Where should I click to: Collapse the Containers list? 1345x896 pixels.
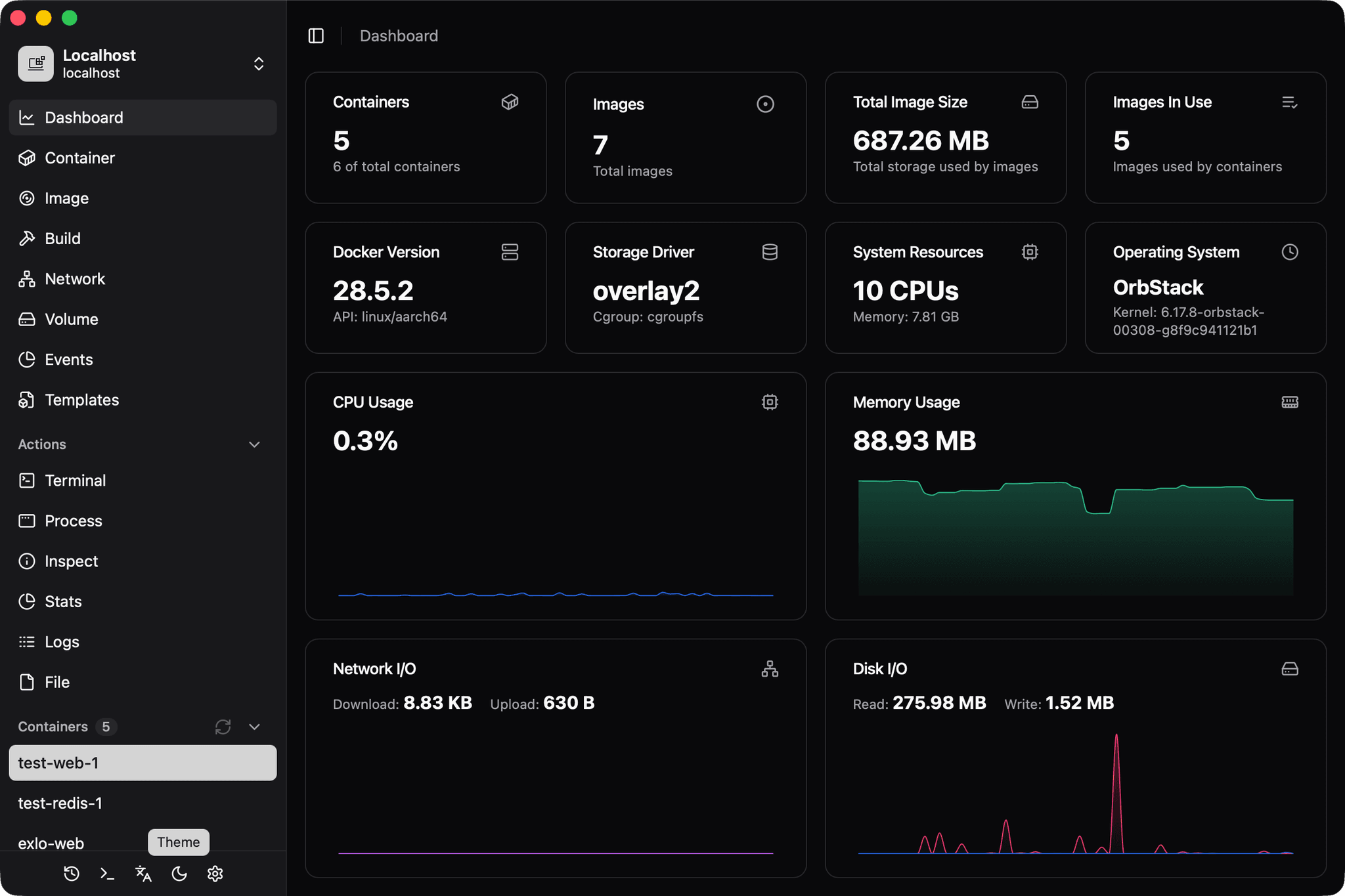point(254,727)
